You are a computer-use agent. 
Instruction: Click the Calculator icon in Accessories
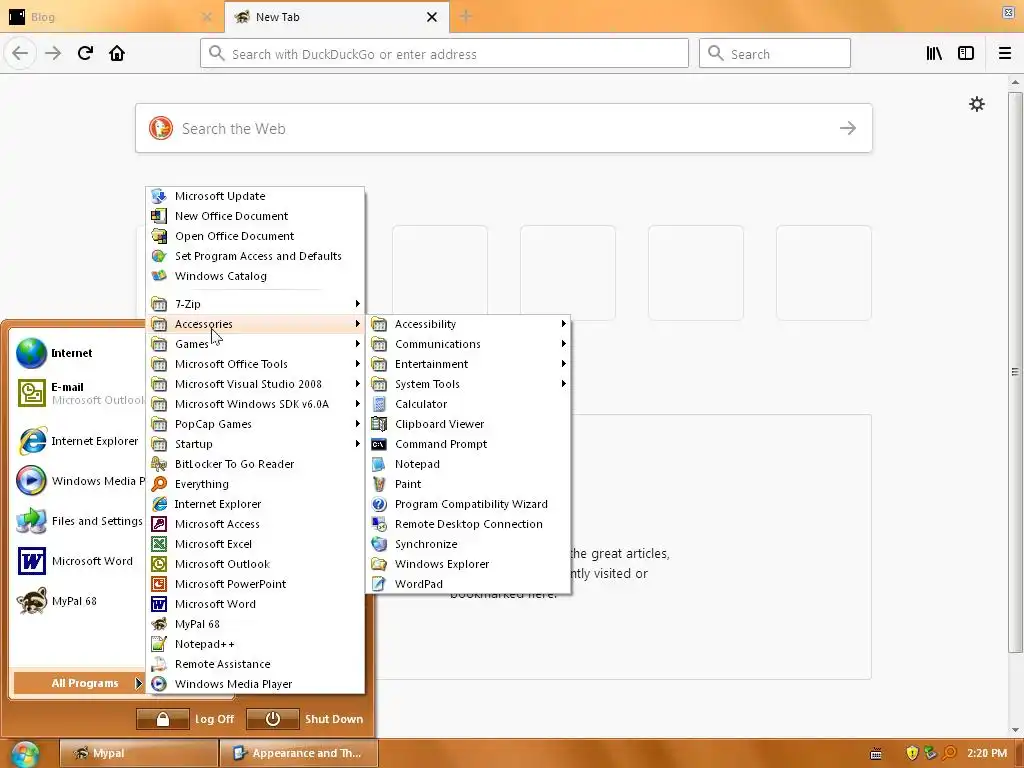[379, 404]
